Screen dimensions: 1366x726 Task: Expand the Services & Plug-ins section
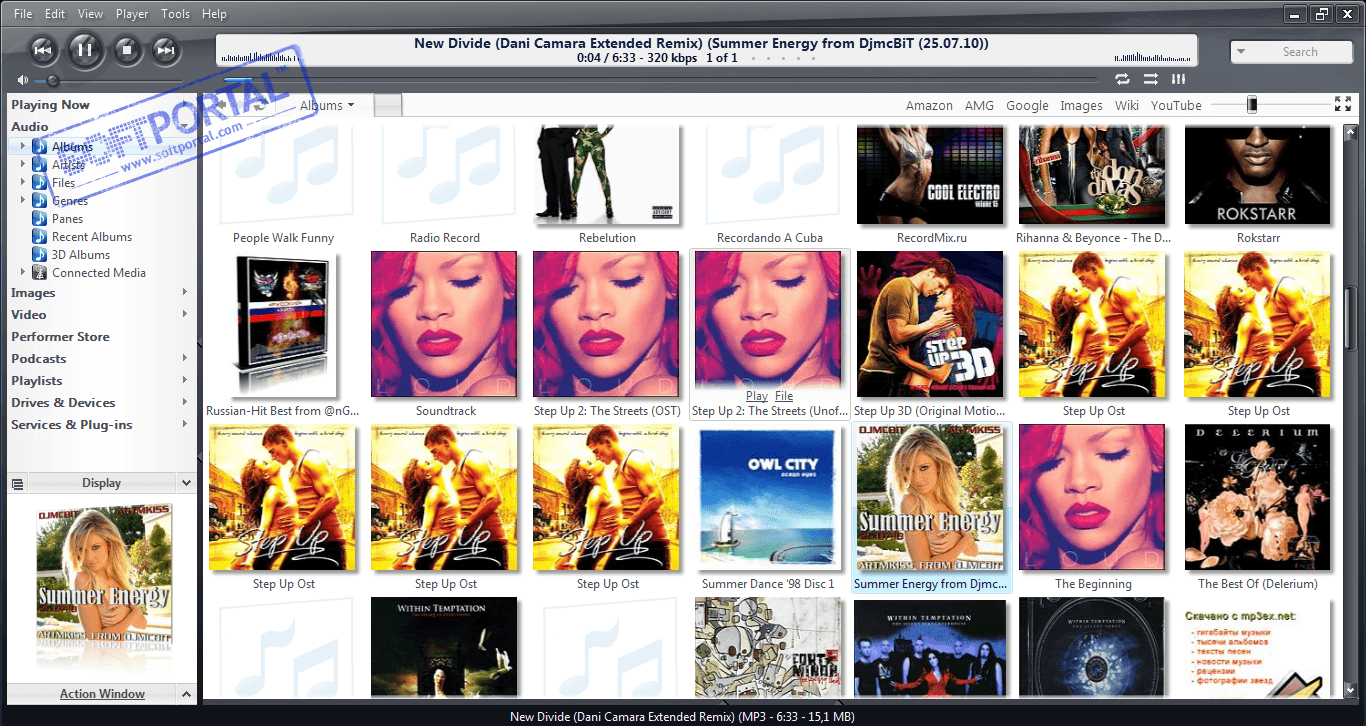(185, 424)
